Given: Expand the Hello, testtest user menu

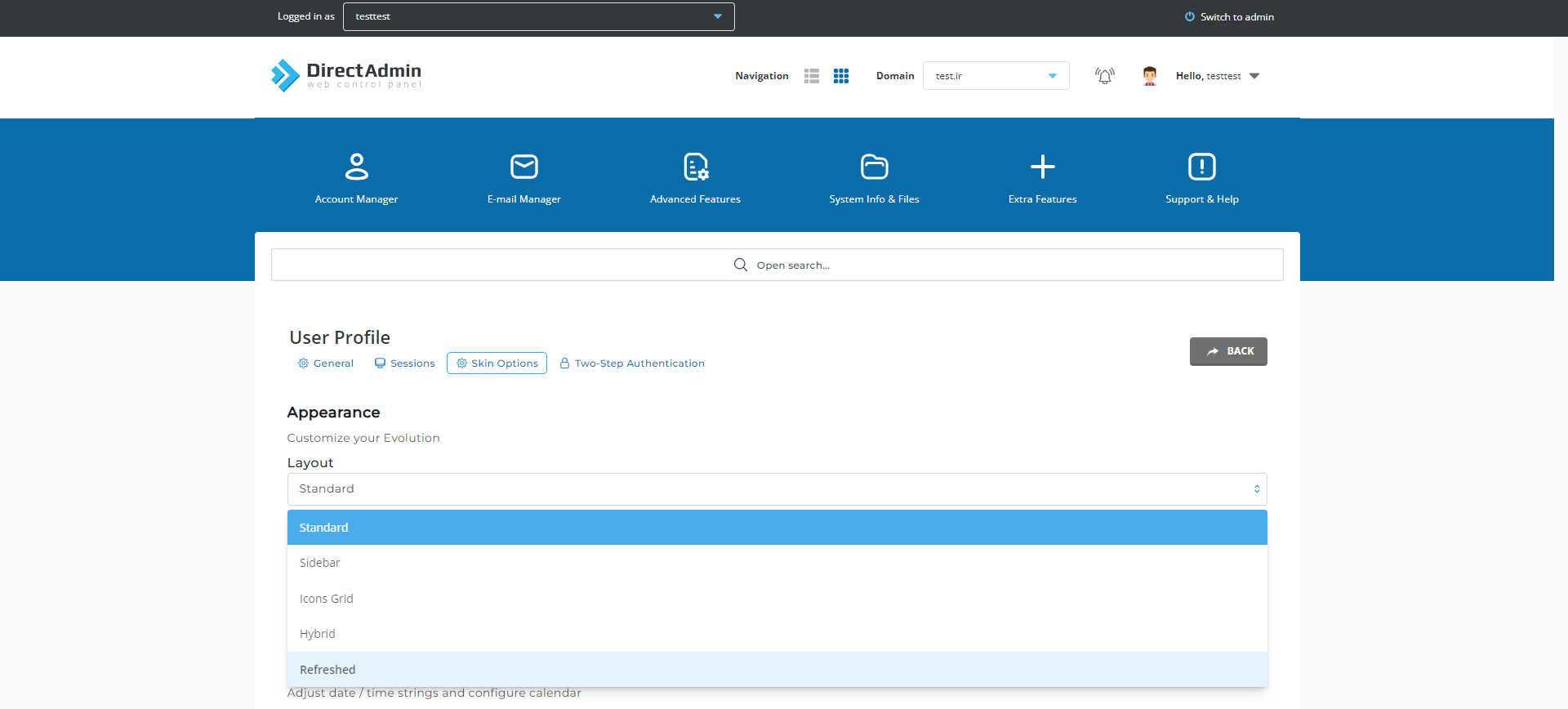Looking at the screenshot, I should point(1217,76).
